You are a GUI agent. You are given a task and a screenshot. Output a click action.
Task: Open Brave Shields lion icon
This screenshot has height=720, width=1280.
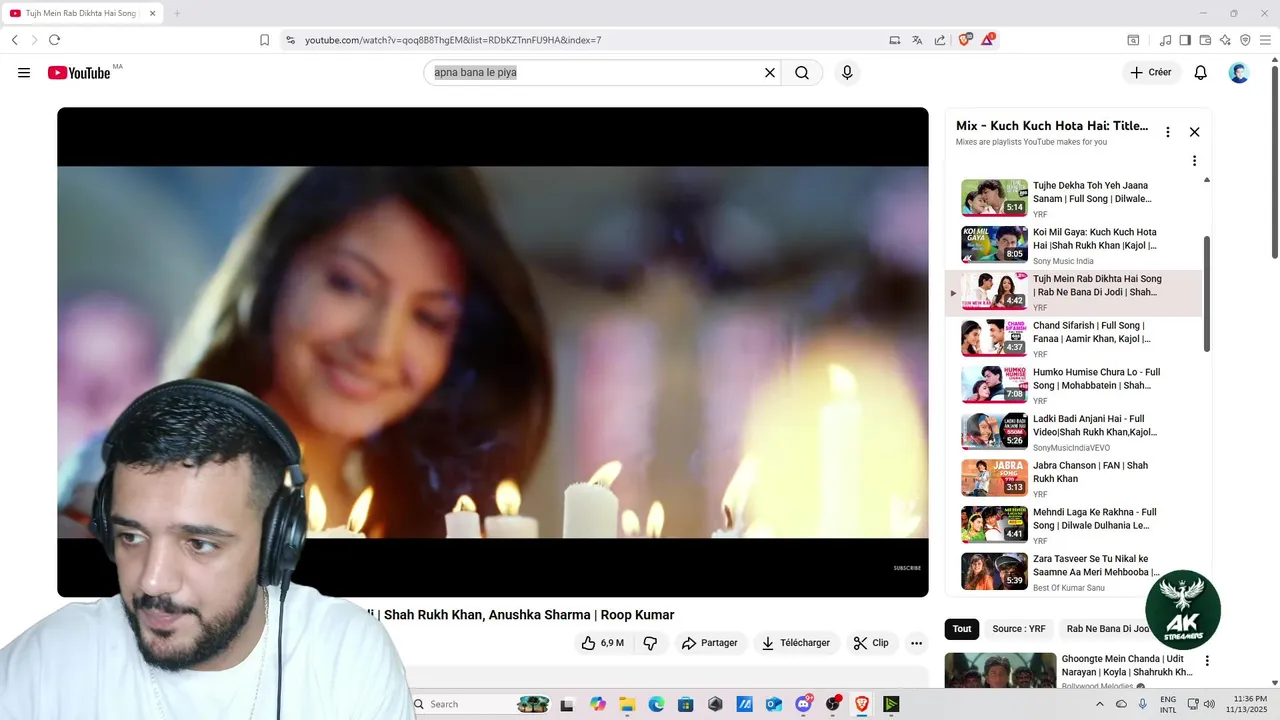965,40
